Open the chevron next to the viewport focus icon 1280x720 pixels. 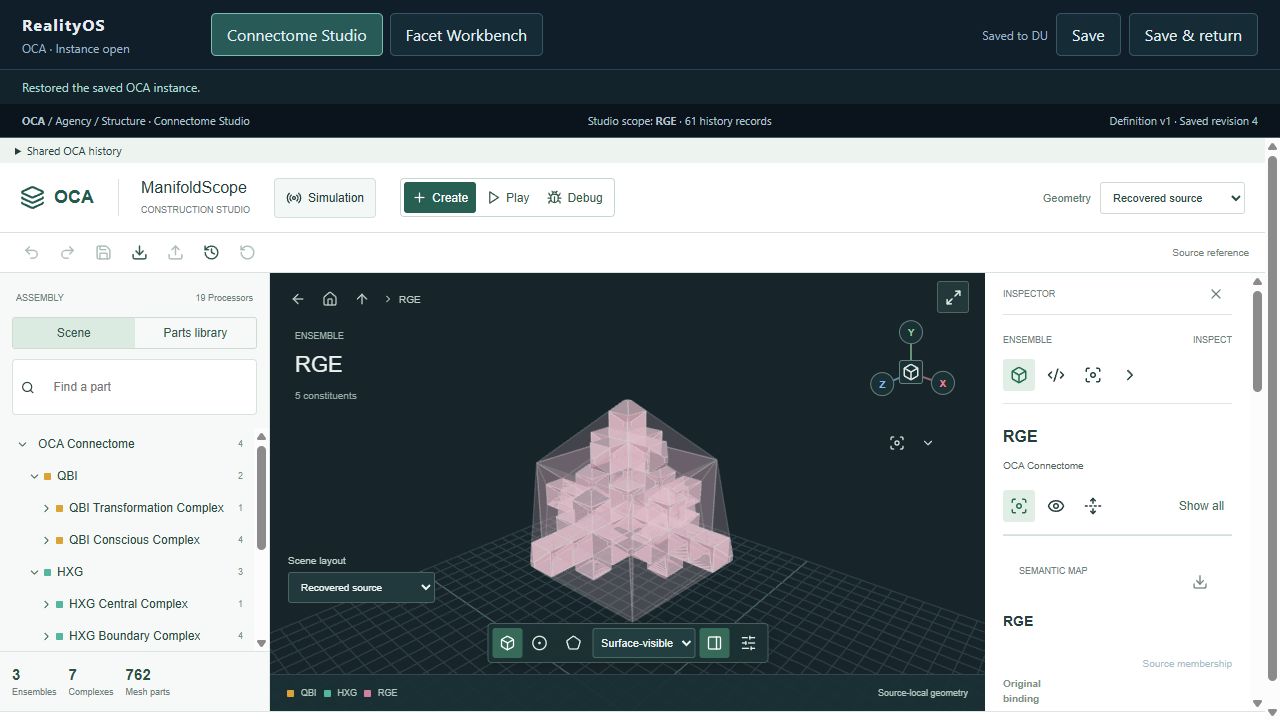[928, 443]
